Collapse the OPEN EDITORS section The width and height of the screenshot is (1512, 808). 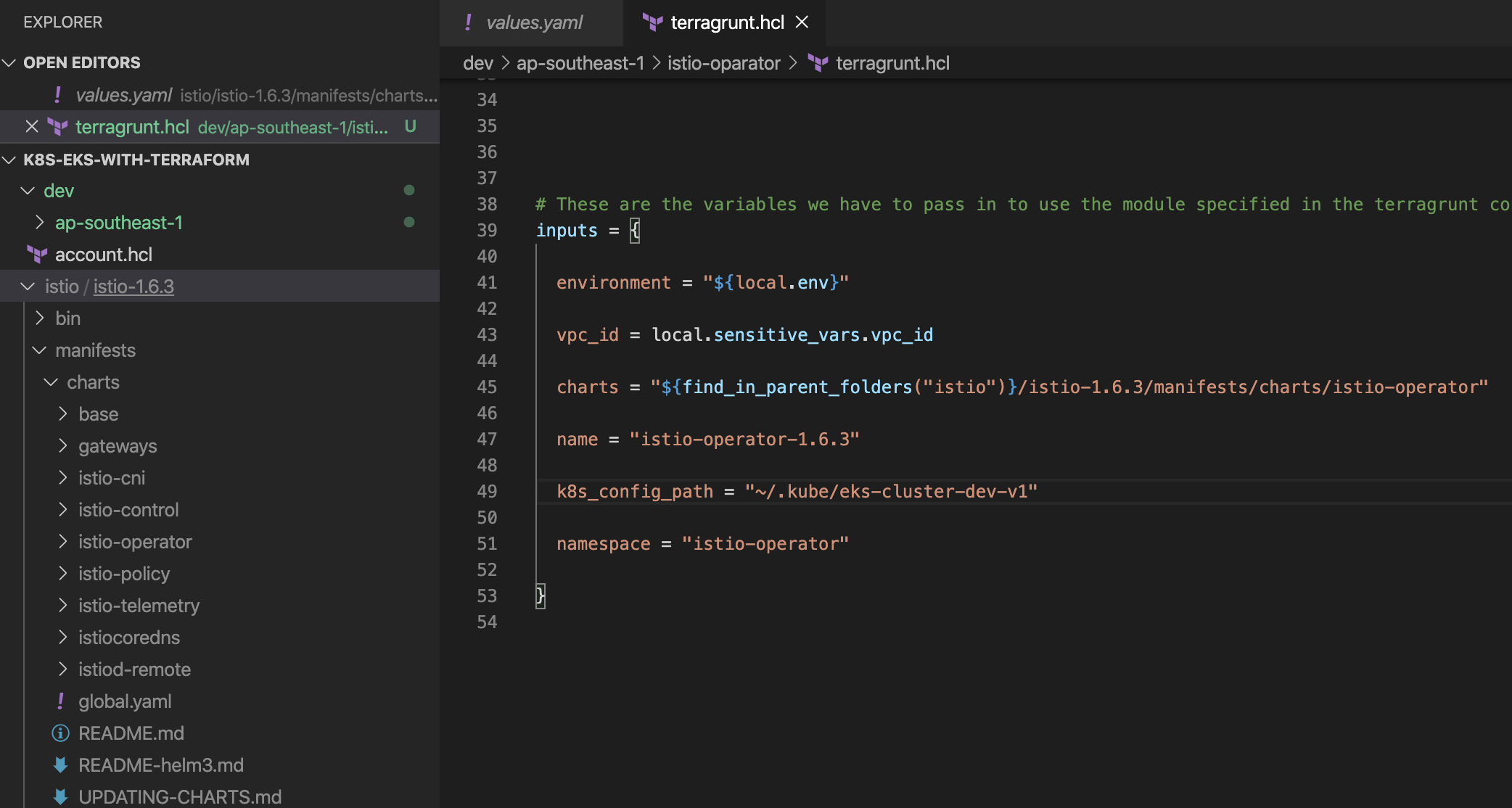click(9, 63)
